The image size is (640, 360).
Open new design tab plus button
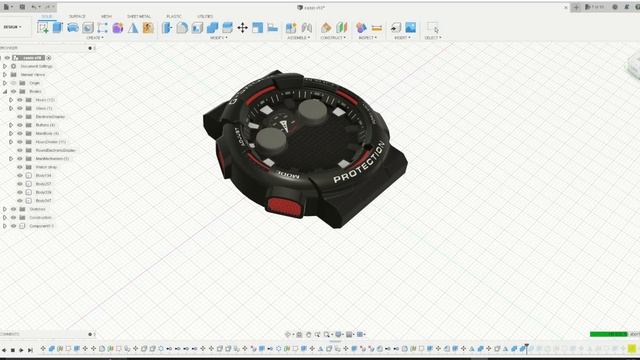tap(576, 7)
